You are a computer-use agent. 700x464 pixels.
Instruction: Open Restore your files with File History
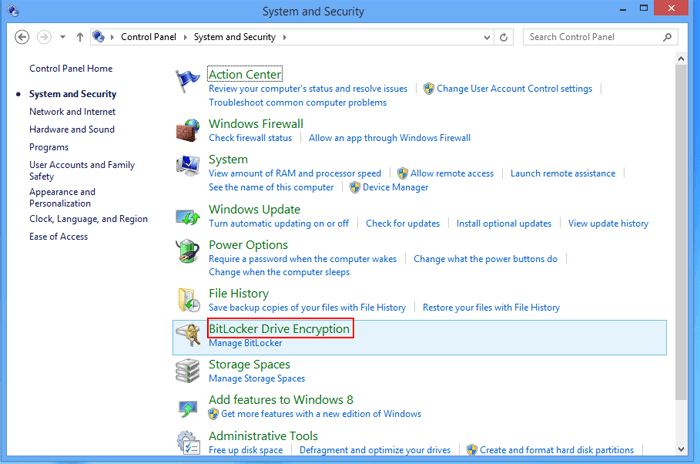click(491, 308)
